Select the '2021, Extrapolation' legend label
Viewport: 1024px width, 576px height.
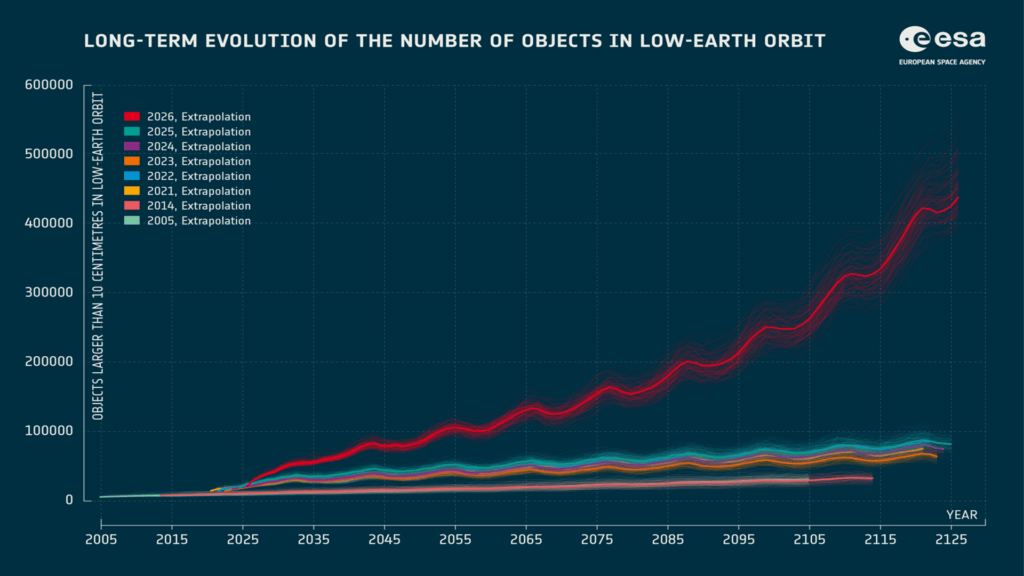coord(199,191)
